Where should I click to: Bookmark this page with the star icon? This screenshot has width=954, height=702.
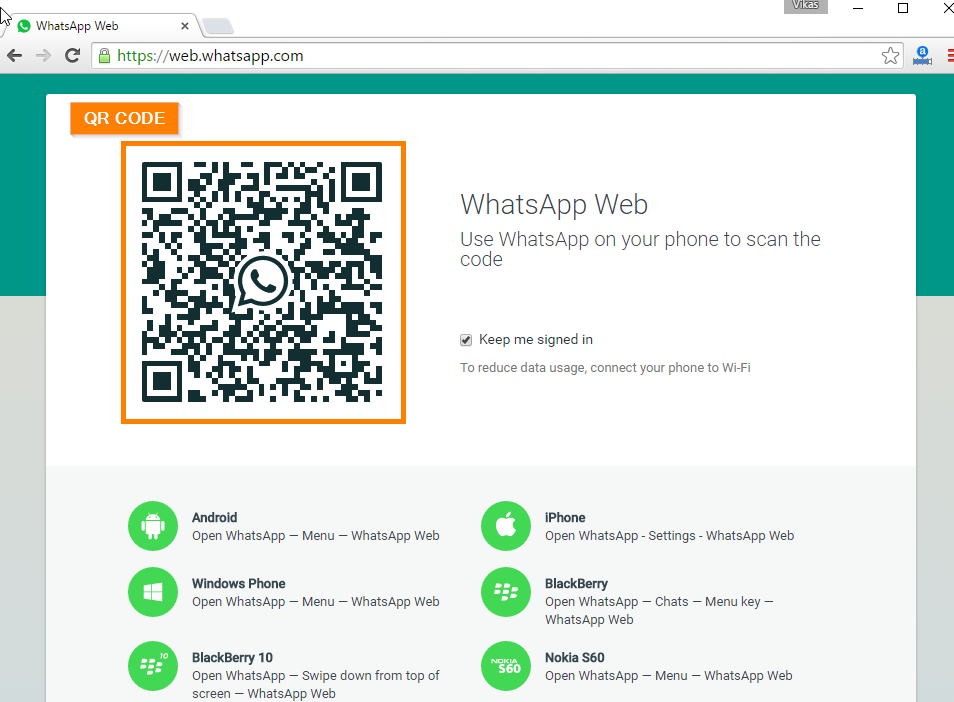click(890, 56)
